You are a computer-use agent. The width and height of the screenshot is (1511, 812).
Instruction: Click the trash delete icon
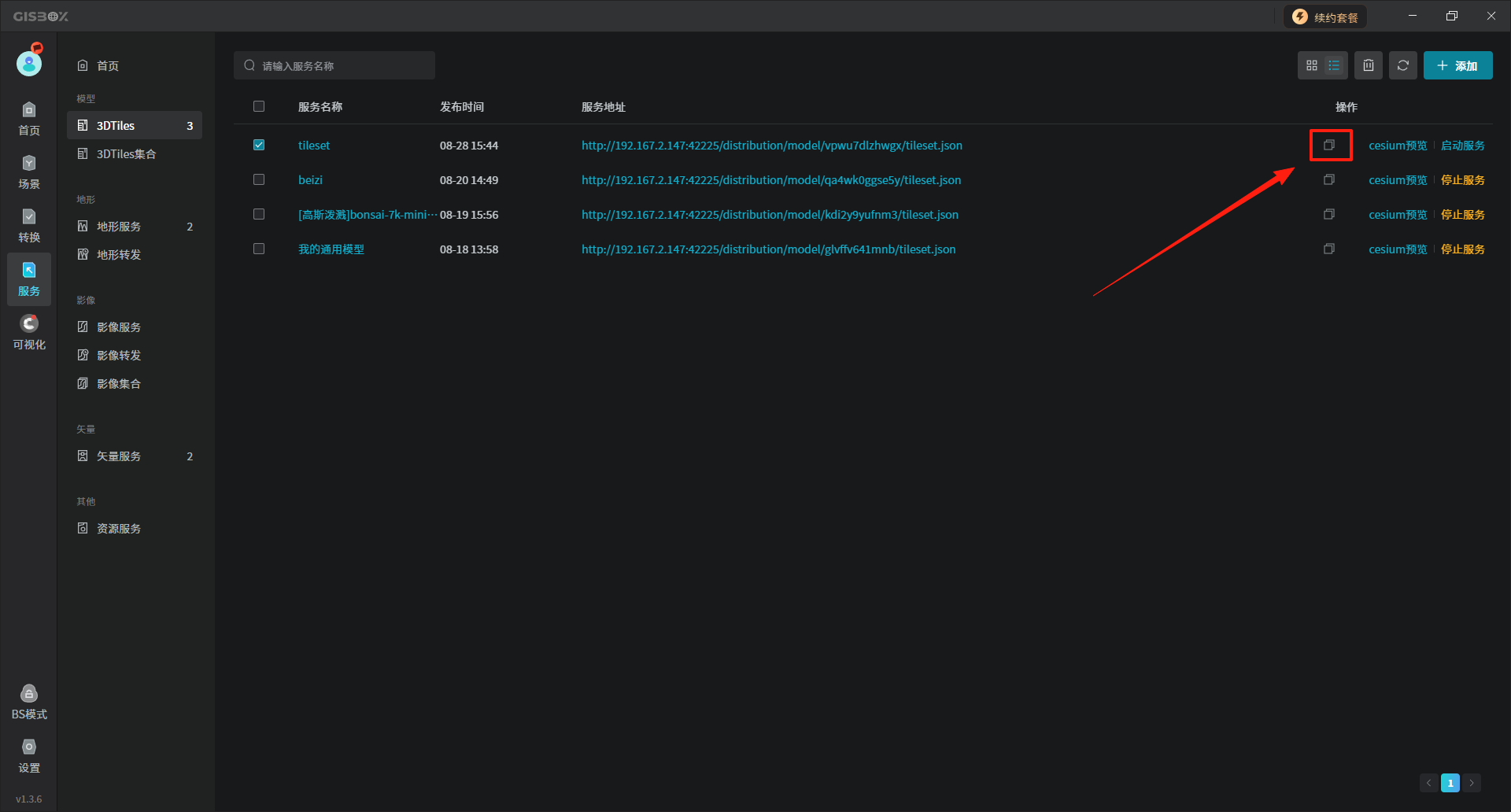(x=1369, y=65)
